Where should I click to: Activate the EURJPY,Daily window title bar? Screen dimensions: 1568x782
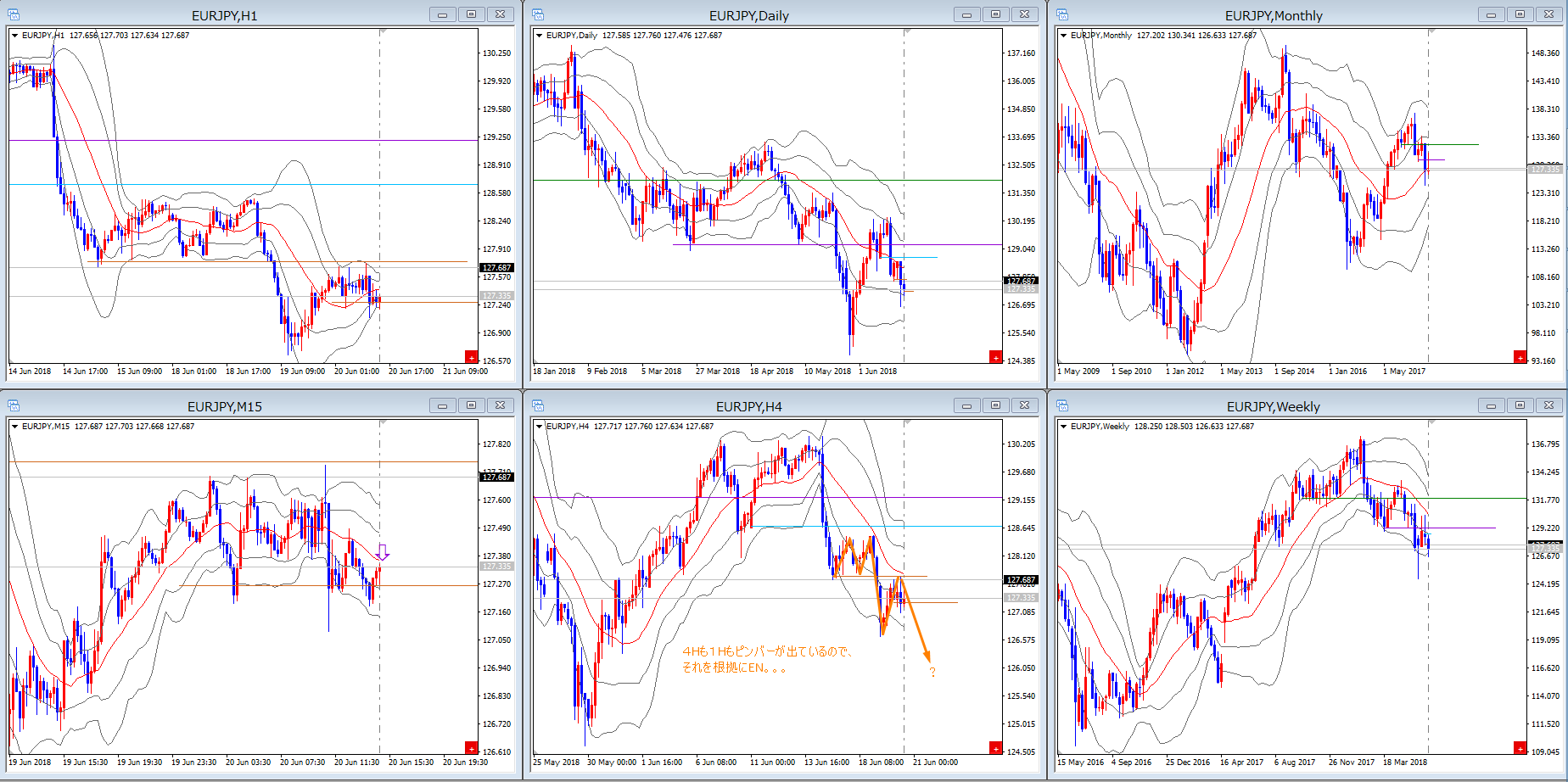pos(748,15)
